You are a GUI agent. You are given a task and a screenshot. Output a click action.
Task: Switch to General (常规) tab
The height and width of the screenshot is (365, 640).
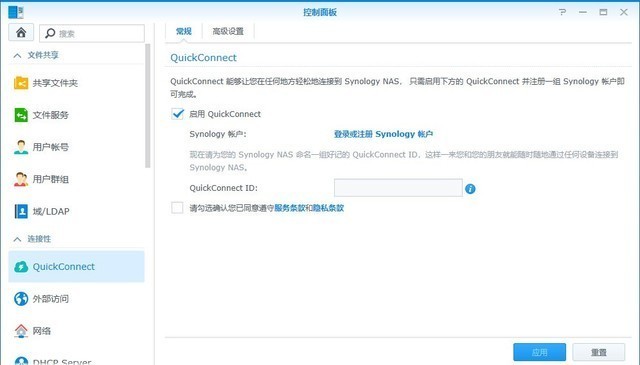(184, 31)
